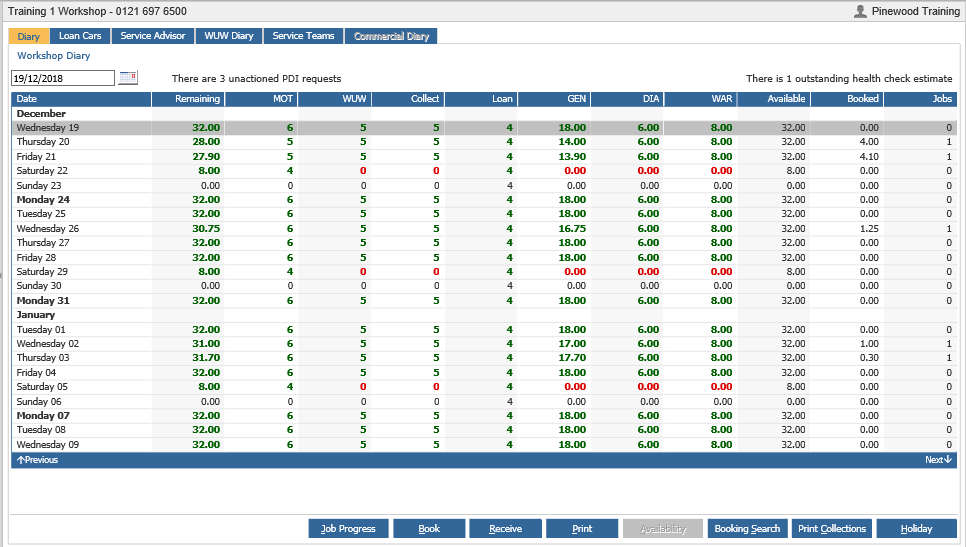This screenshot has height=547, width=966.
Task: Click Next to show later dates
Action: 939,460
